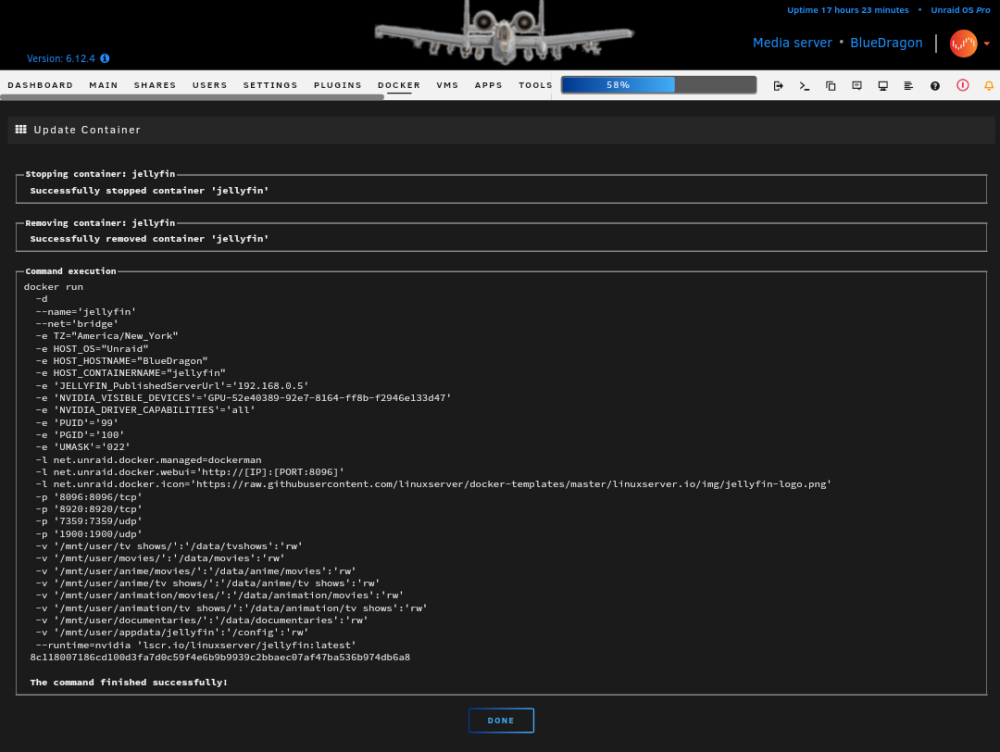1000x752 pixels.
Task: Switch to the Users tab
Action: click(x=210, y=85)
